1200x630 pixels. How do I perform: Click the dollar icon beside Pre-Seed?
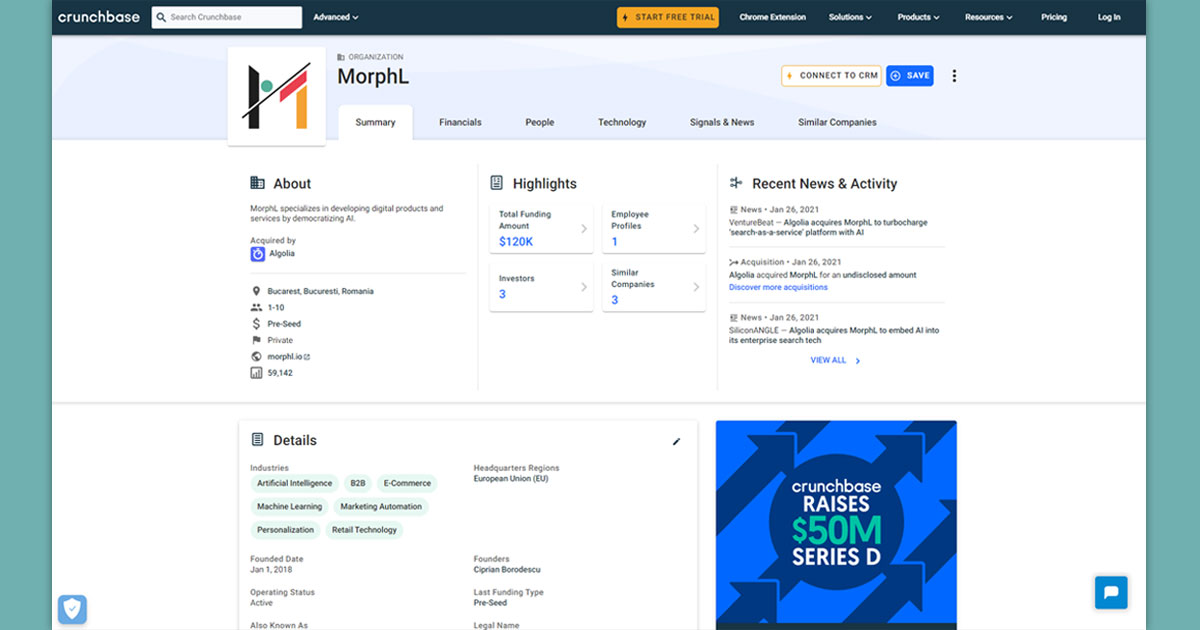click(x=256, y=324)
